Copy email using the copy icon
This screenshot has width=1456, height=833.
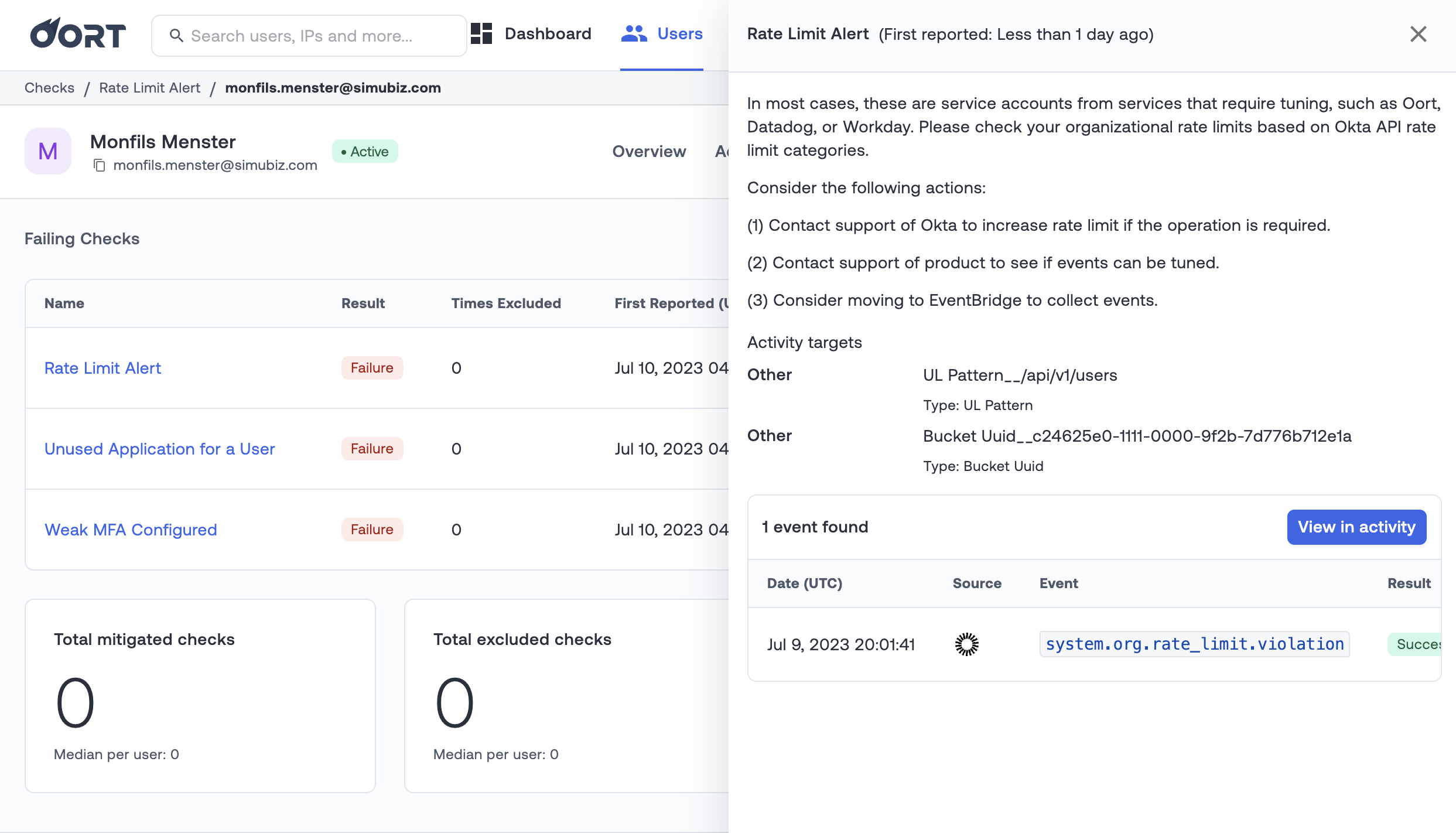tap(100, 166)
